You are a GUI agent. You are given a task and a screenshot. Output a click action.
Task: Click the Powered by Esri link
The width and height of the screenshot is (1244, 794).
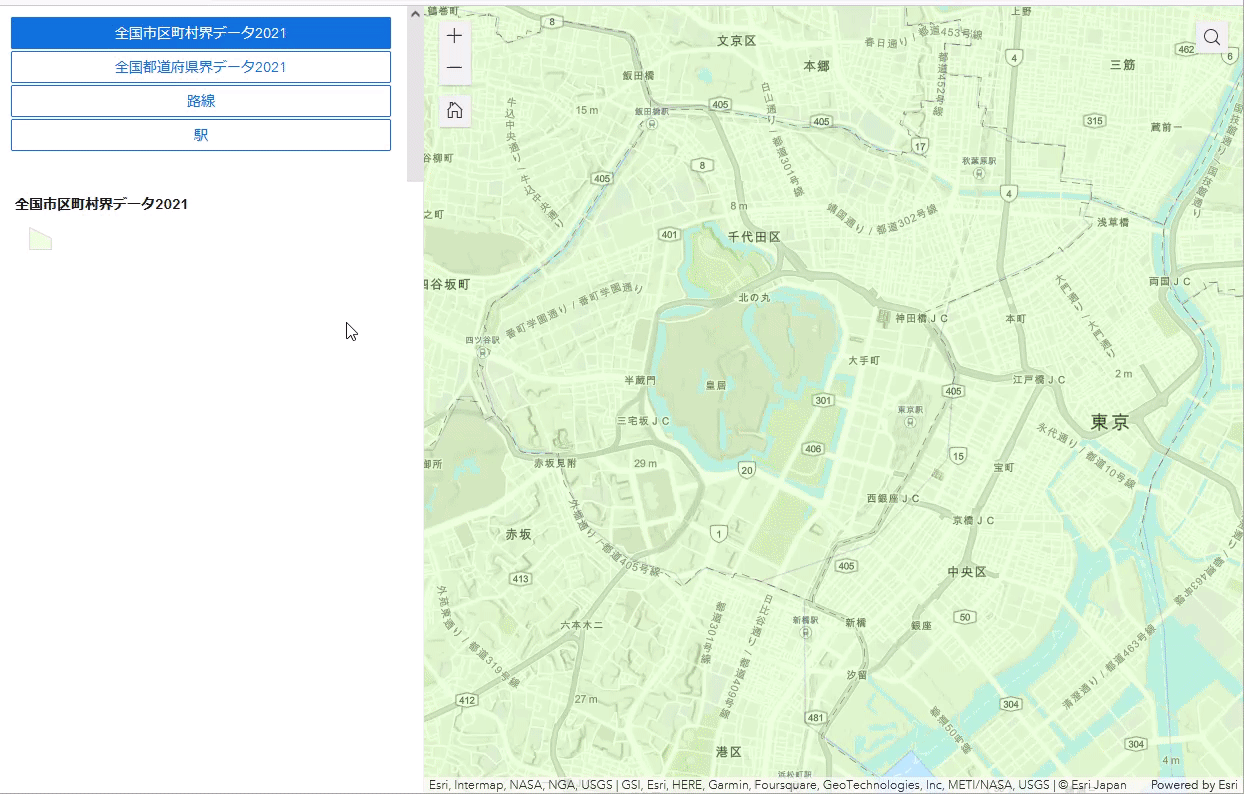pyautogui.click(x=1194, y=785)
